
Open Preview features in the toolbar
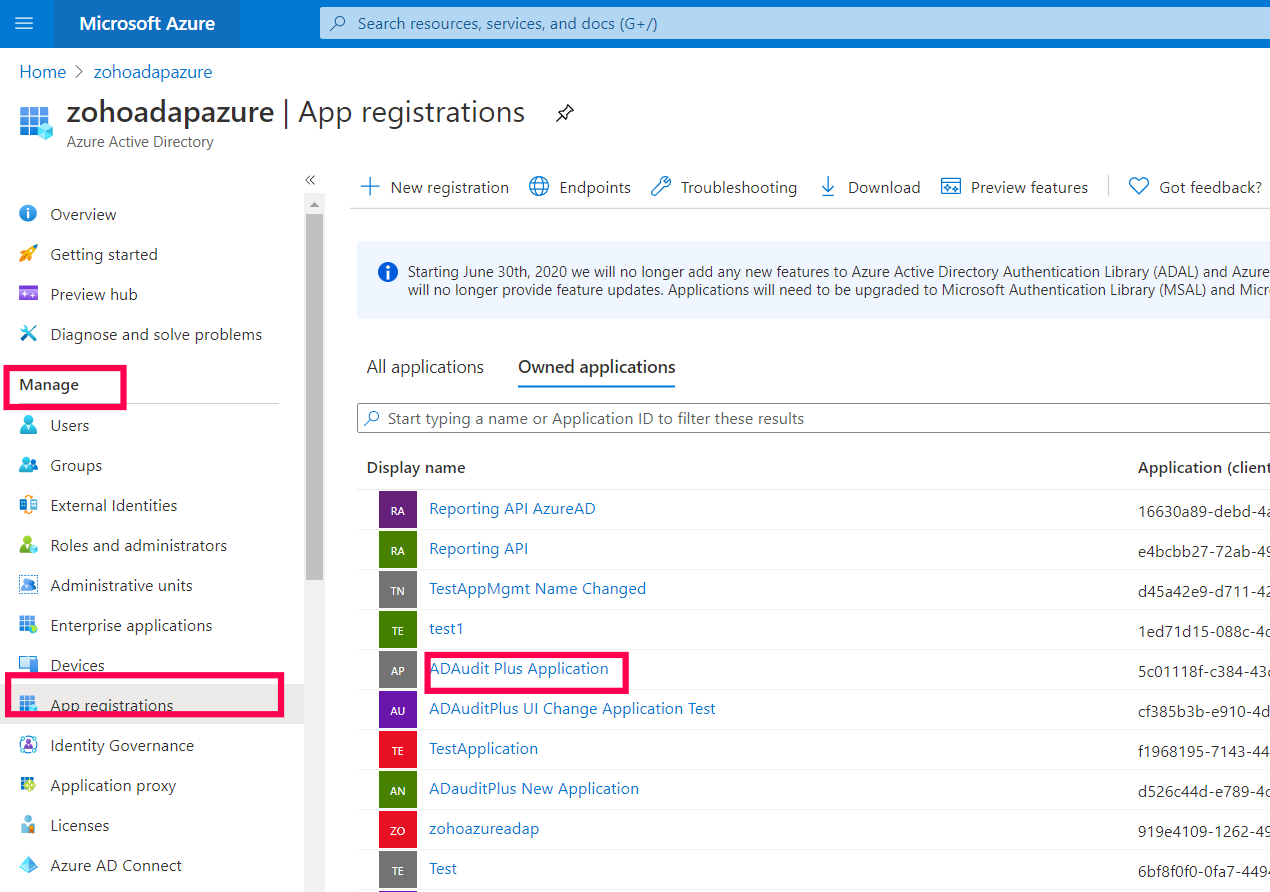pyautogui.click(x=1015, y=187)
